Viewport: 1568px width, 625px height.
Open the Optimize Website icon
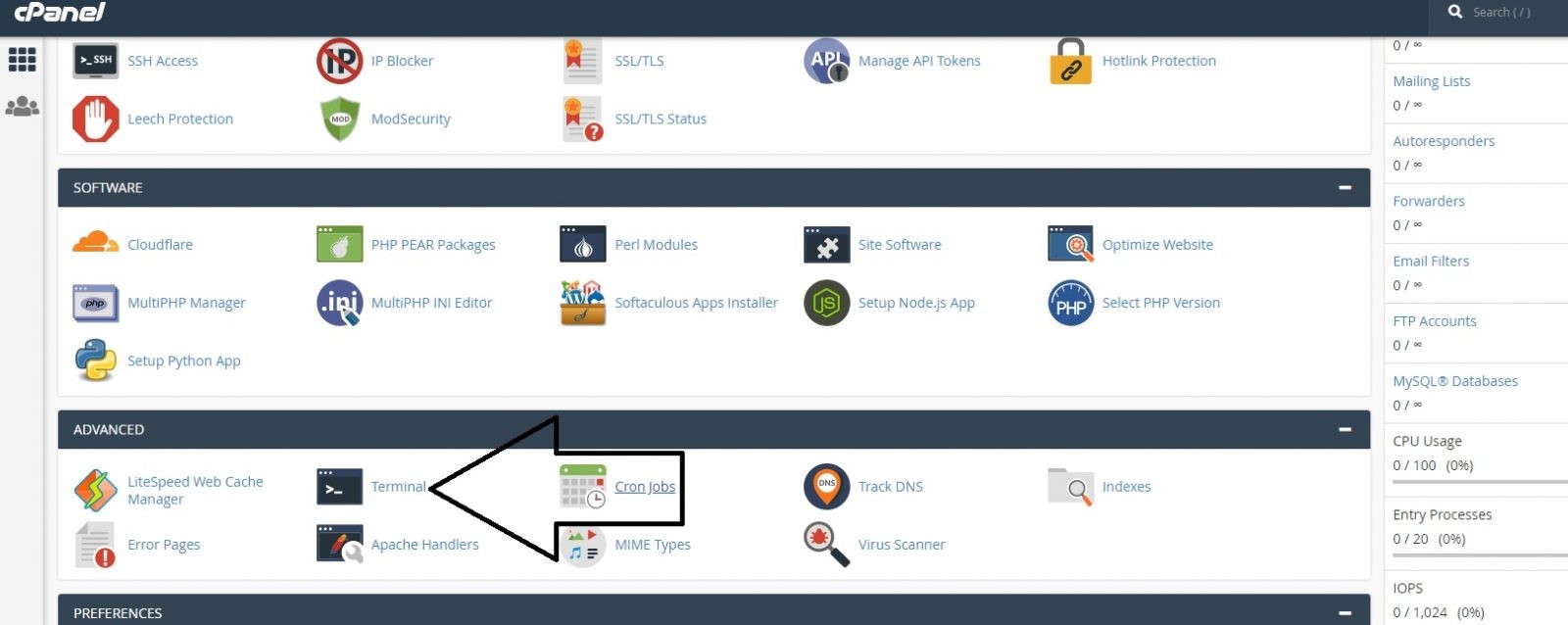(x=1070, y=244)
